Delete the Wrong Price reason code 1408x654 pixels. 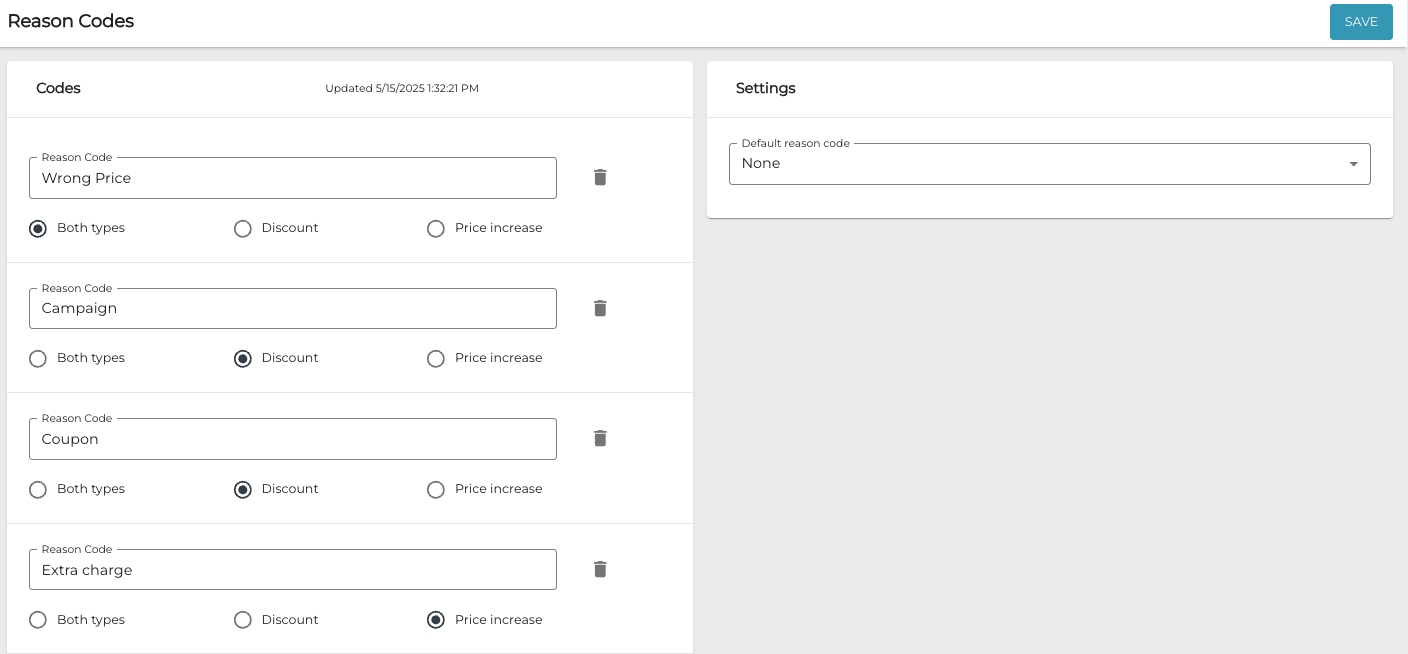click(x=600, y=177)
